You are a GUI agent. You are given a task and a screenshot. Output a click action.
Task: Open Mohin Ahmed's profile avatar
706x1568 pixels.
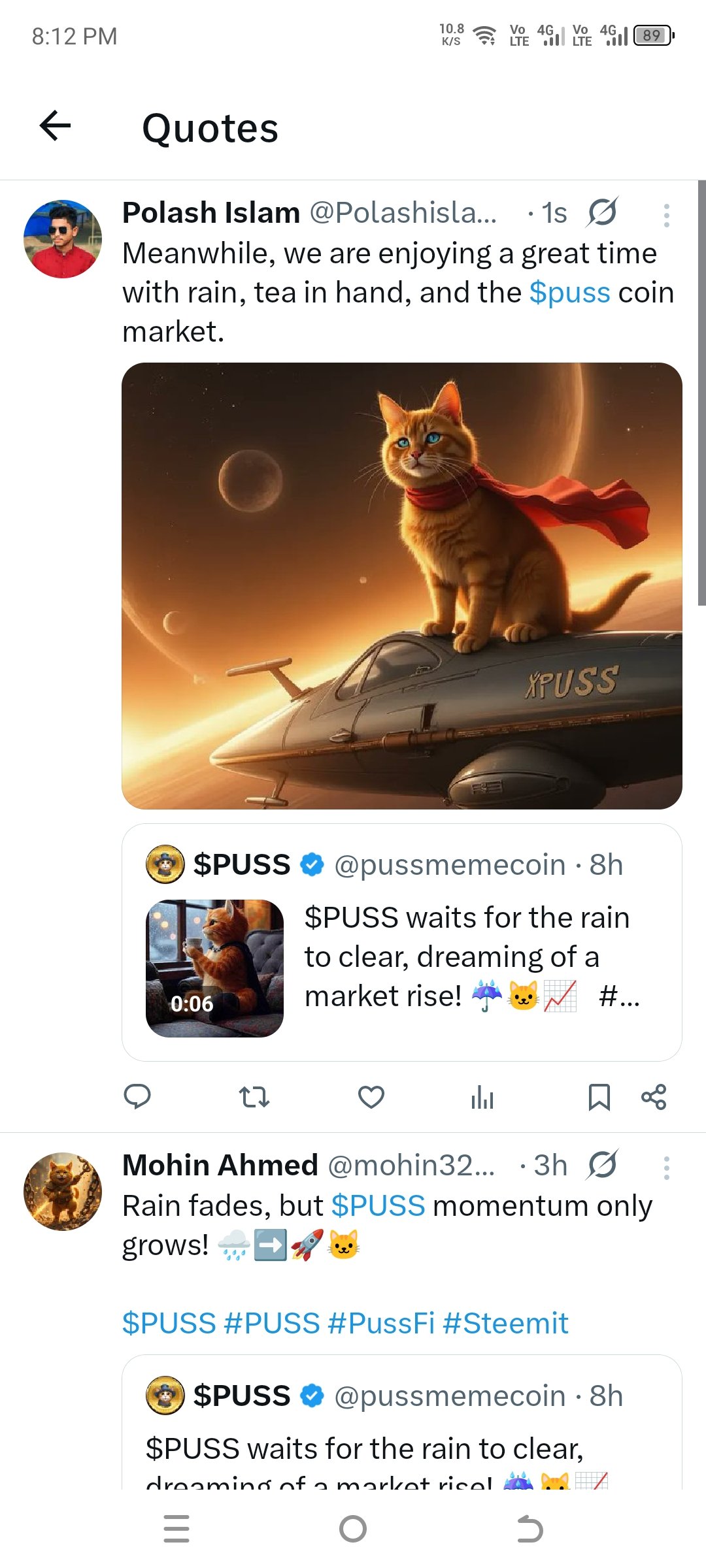(63, 1192)
